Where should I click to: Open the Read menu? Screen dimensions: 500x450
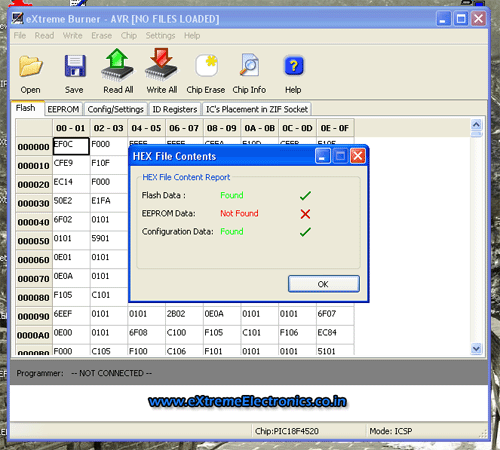click(44, 35)
